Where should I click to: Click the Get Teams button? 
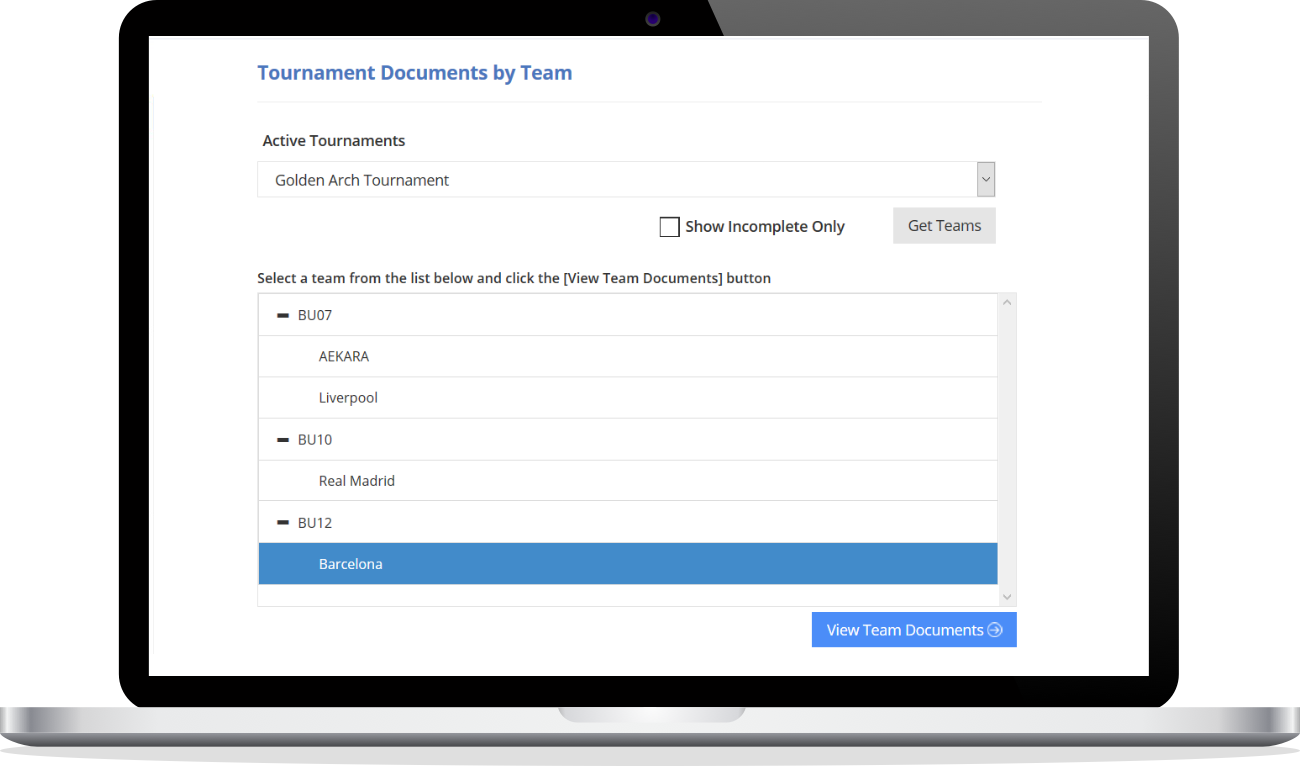coord(944,226)
